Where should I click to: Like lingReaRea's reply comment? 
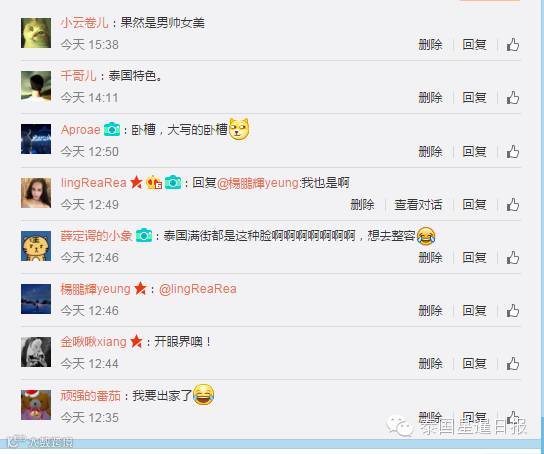coord(513,205)
